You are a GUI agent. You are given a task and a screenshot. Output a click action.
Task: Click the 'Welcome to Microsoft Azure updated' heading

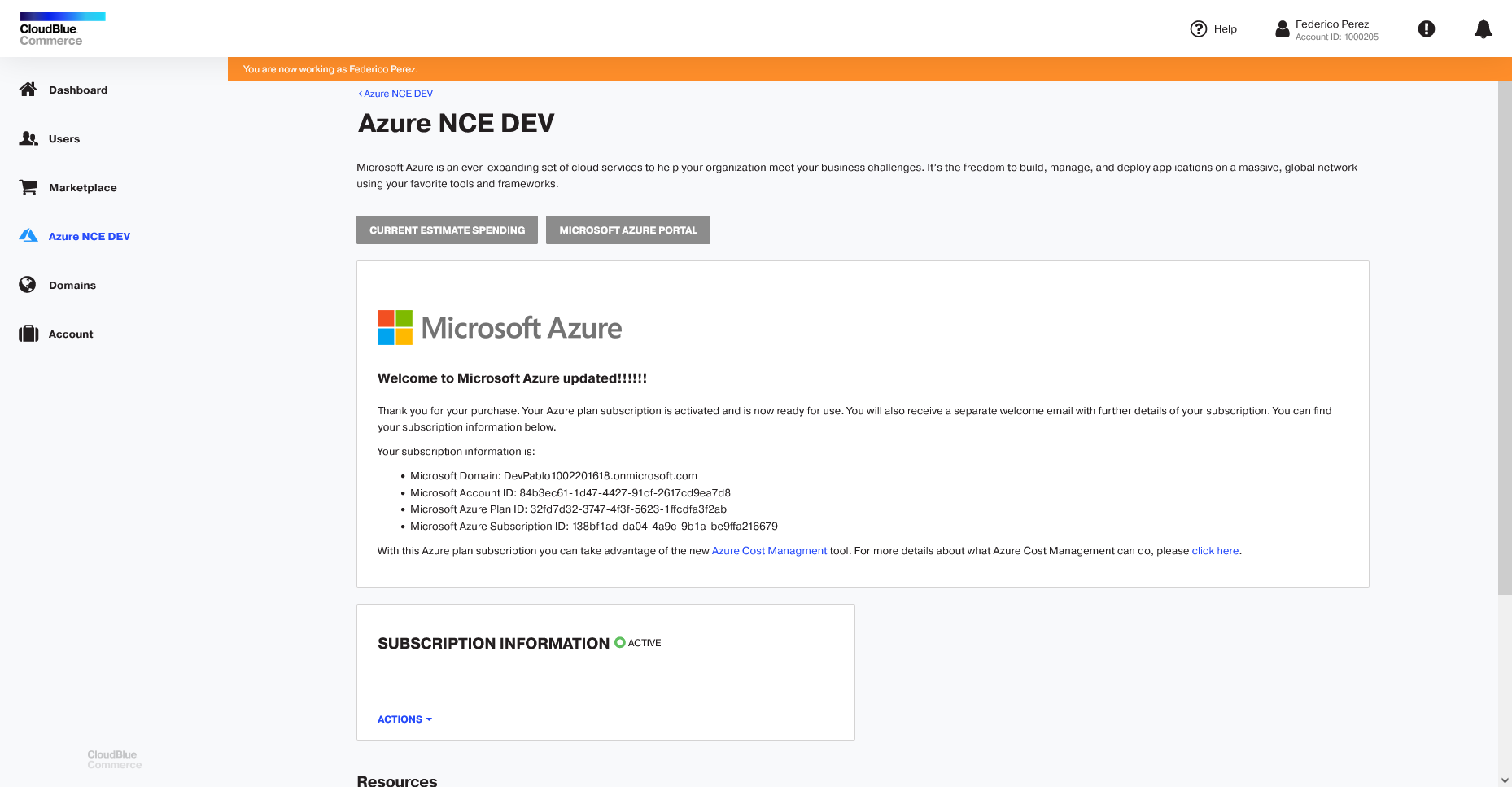coord(512,378)
